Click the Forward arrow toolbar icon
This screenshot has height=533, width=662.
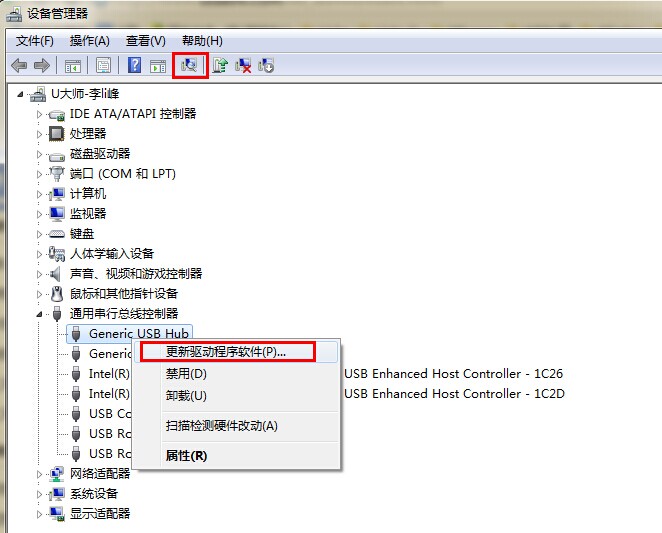coord(41,65)
